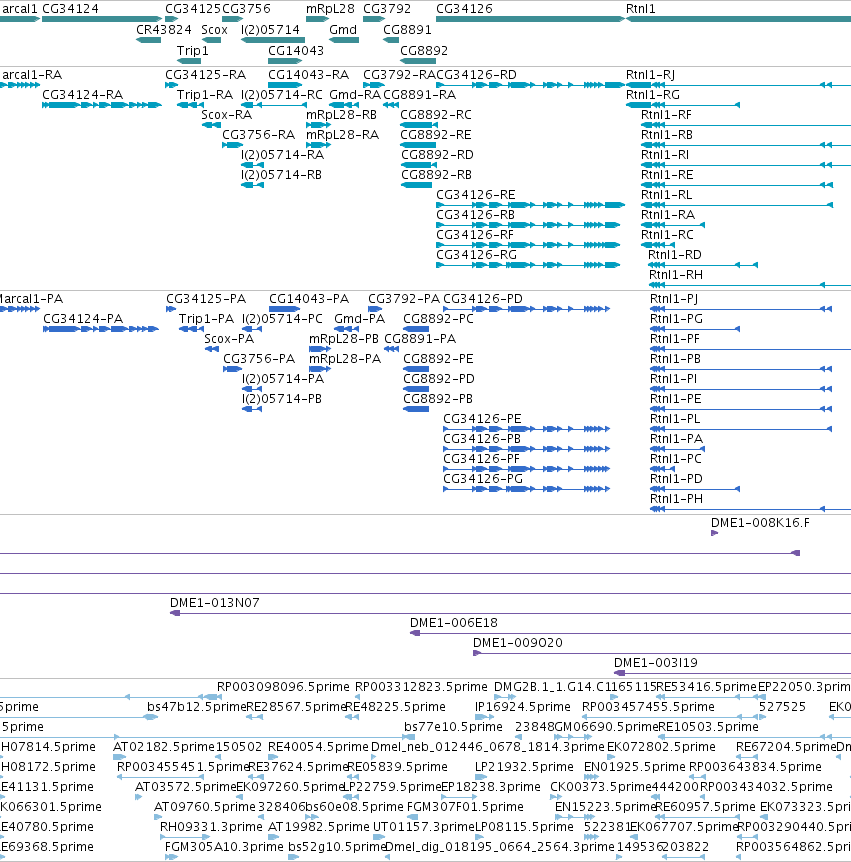Select clone DME1-013N07 label

click(214, 603)
